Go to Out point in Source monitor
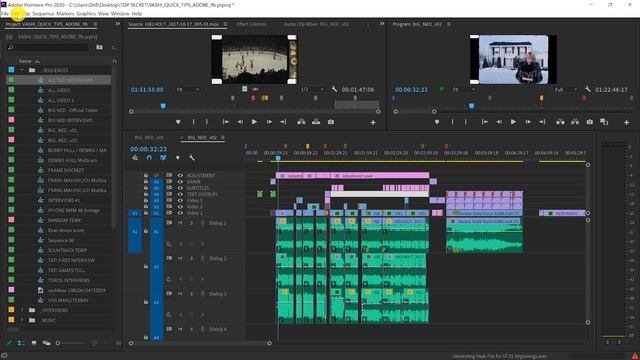Image resolution: width=640 pixels, height=360 pixels. (283, 122)
